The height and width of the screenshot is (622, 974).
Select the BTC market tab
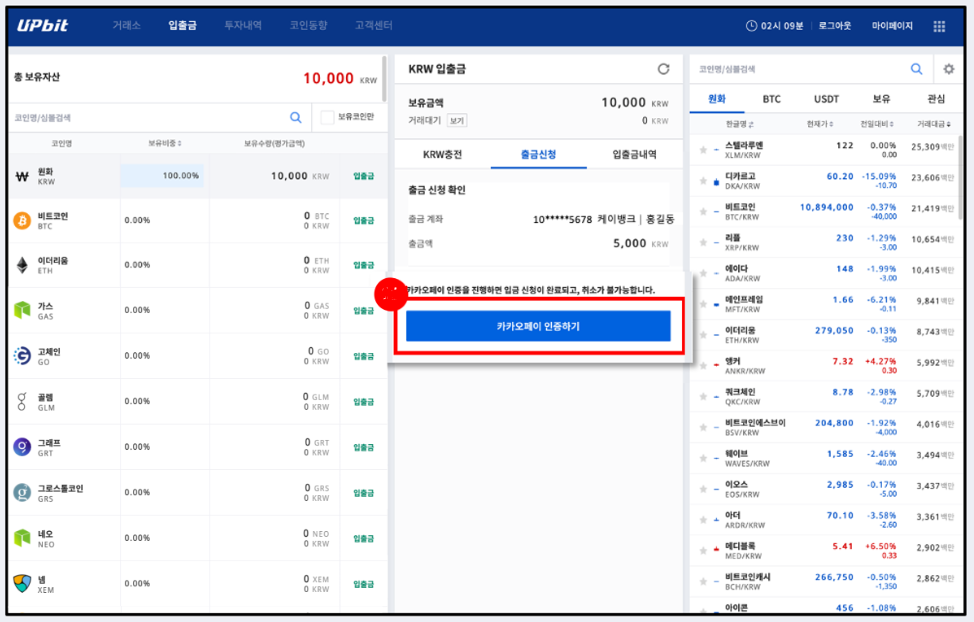pyautogui.click(x=771, y=99)
